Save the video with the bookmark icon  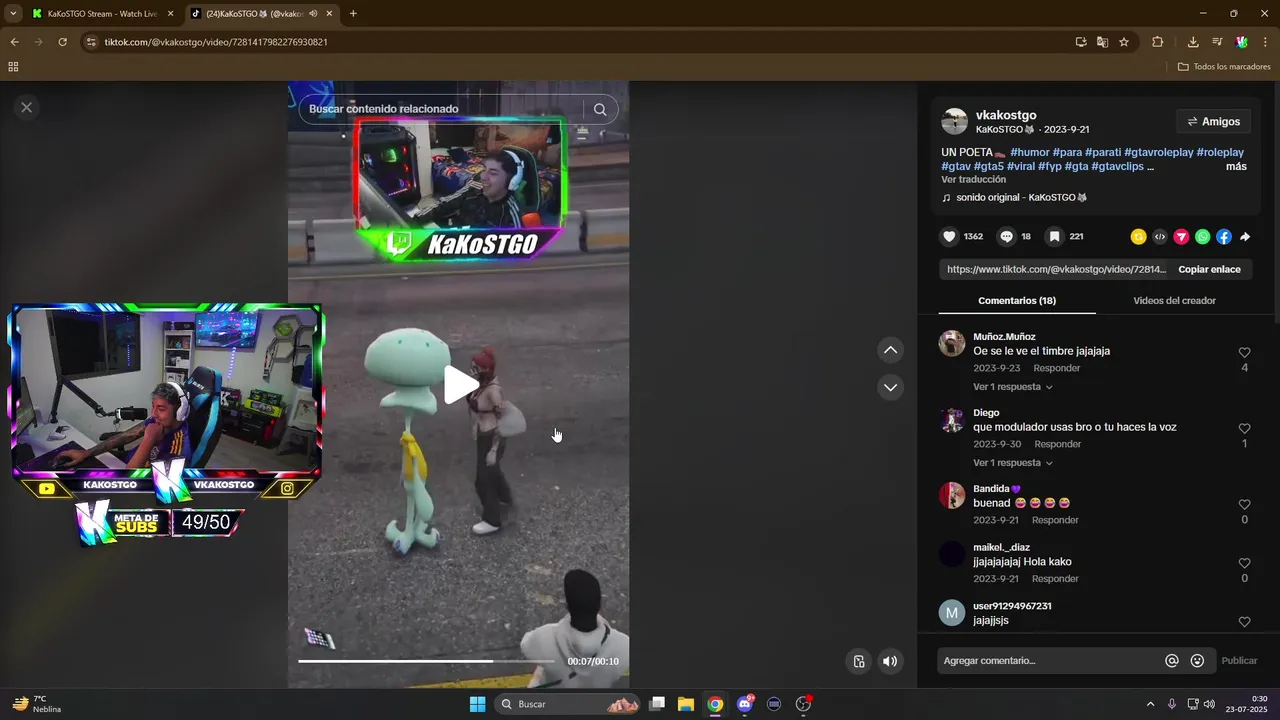1054,237
